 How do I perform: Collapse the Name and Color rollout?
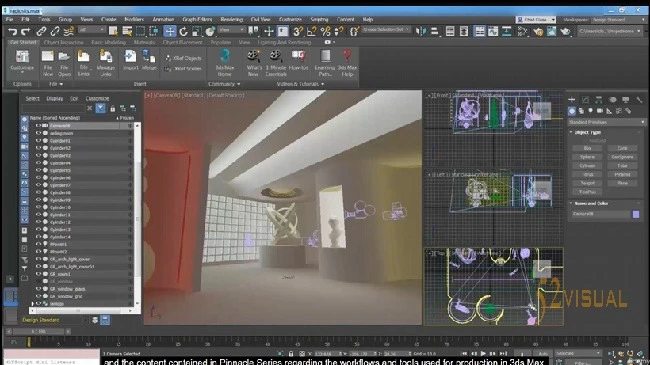[571, 203]
